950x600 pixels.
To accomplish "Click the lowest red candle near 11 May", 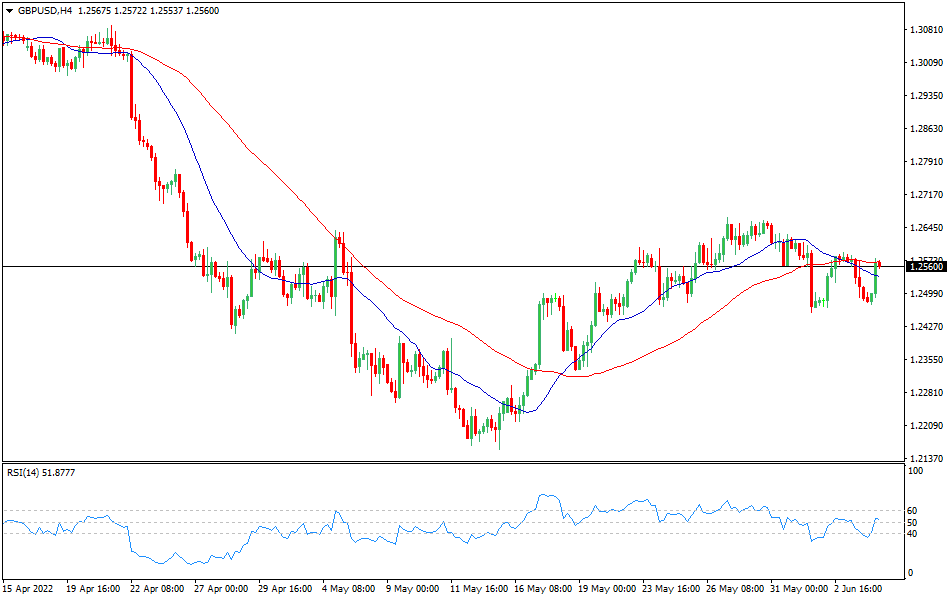I will click(x=469, y=430).
